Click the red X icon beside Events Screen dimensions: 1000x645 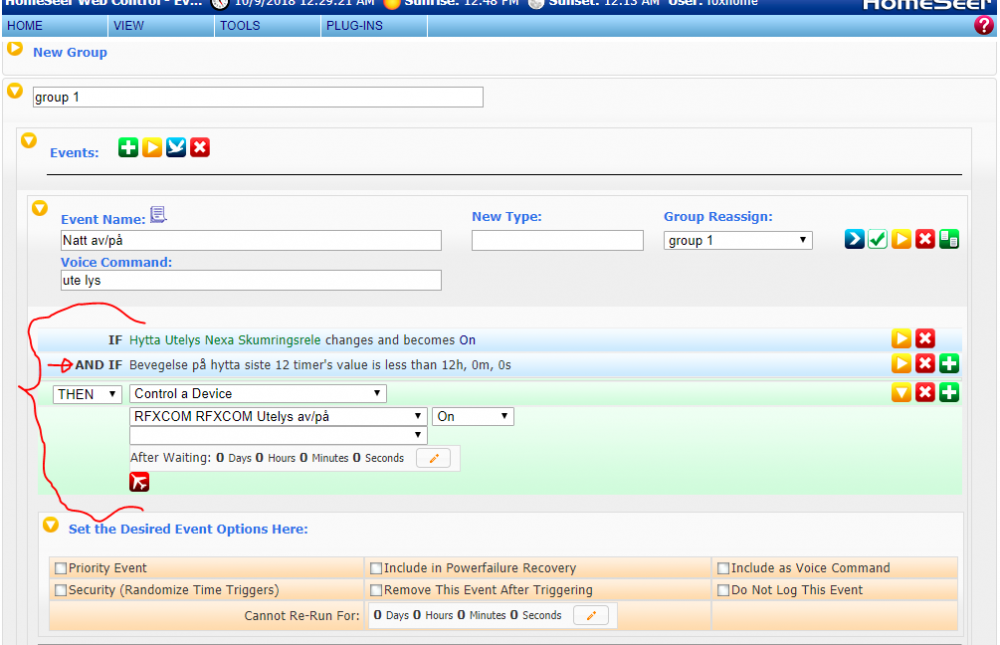point(200,148)
